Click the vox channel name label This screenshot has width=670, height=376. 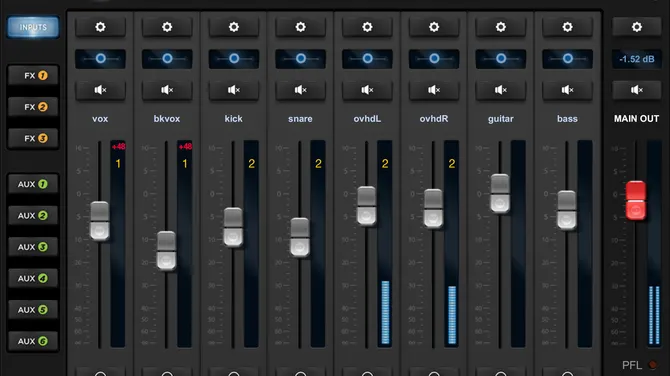pyautogui.click(x=100, y=119)
